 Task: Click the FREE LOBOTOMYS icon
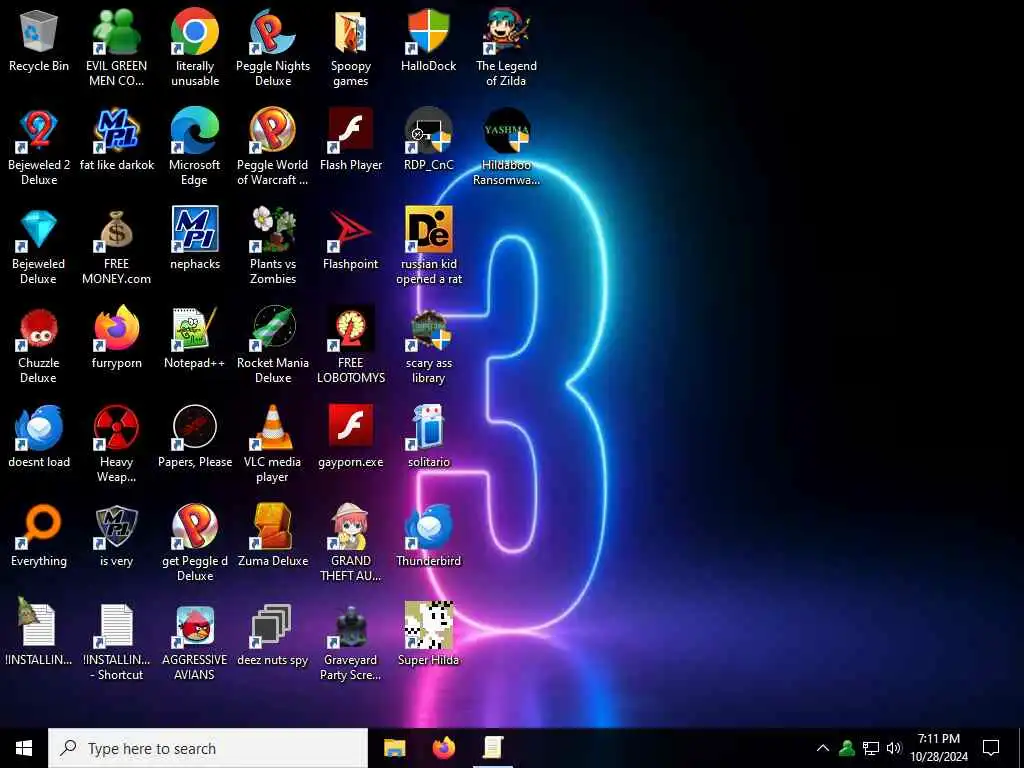[x=351, y=328]
